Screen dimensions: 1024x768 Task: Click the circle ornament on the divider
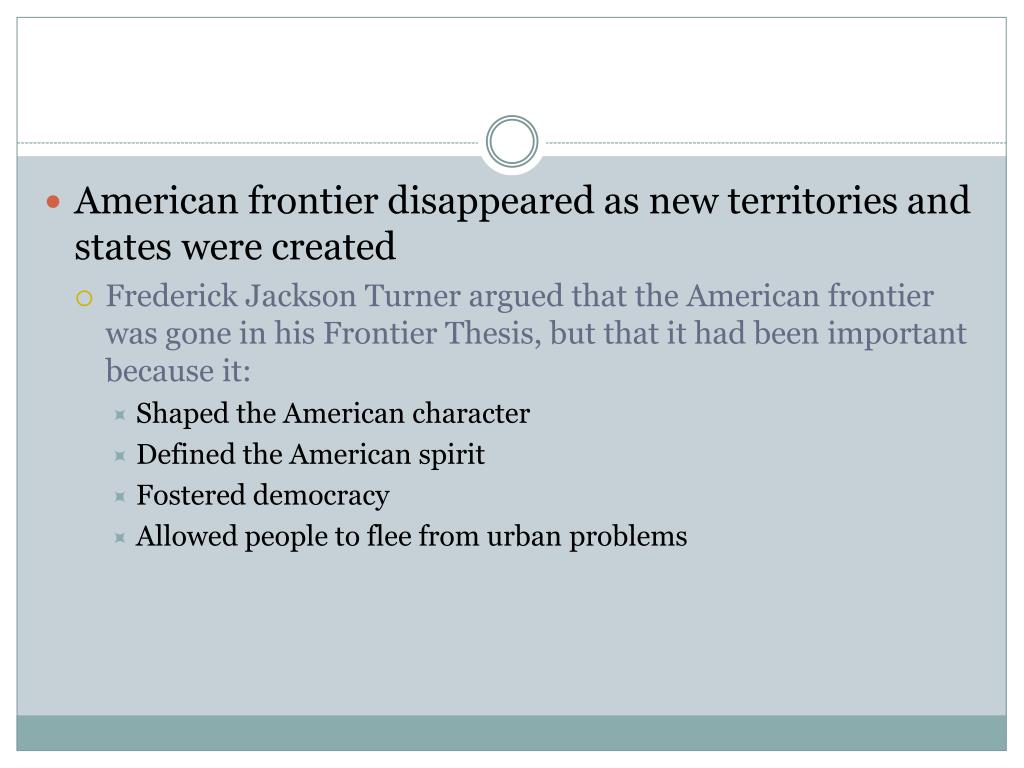(x=512, y=141)
